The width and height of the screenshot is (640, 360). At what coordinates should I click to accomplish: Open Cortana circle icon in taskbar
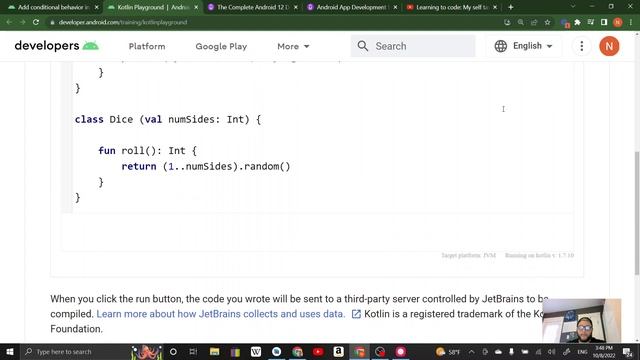[x=173, y=351]
